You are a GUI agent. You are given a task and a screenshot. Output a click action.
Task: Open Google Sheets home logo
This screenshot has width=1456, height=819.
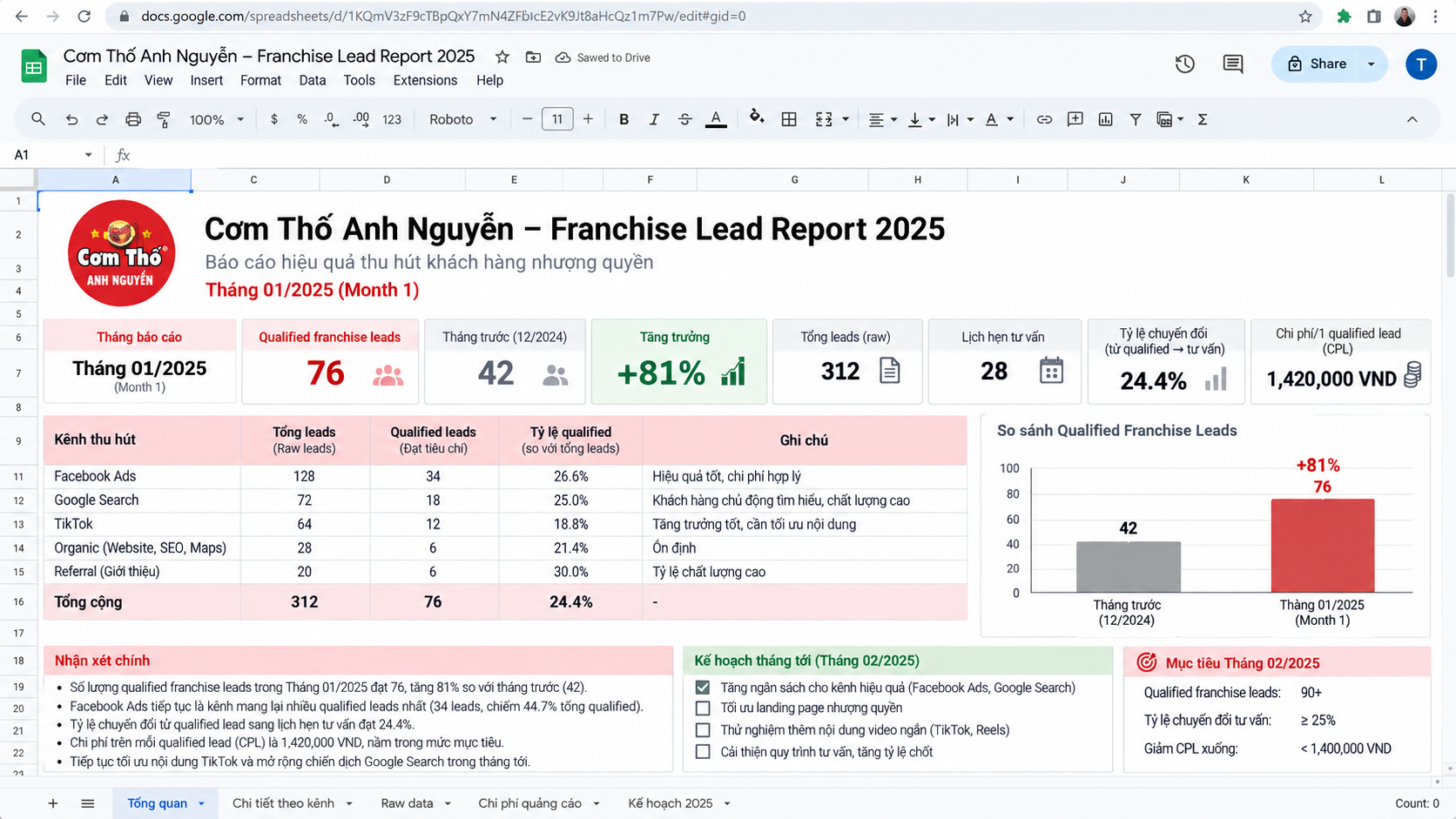[x=34, y=67]
